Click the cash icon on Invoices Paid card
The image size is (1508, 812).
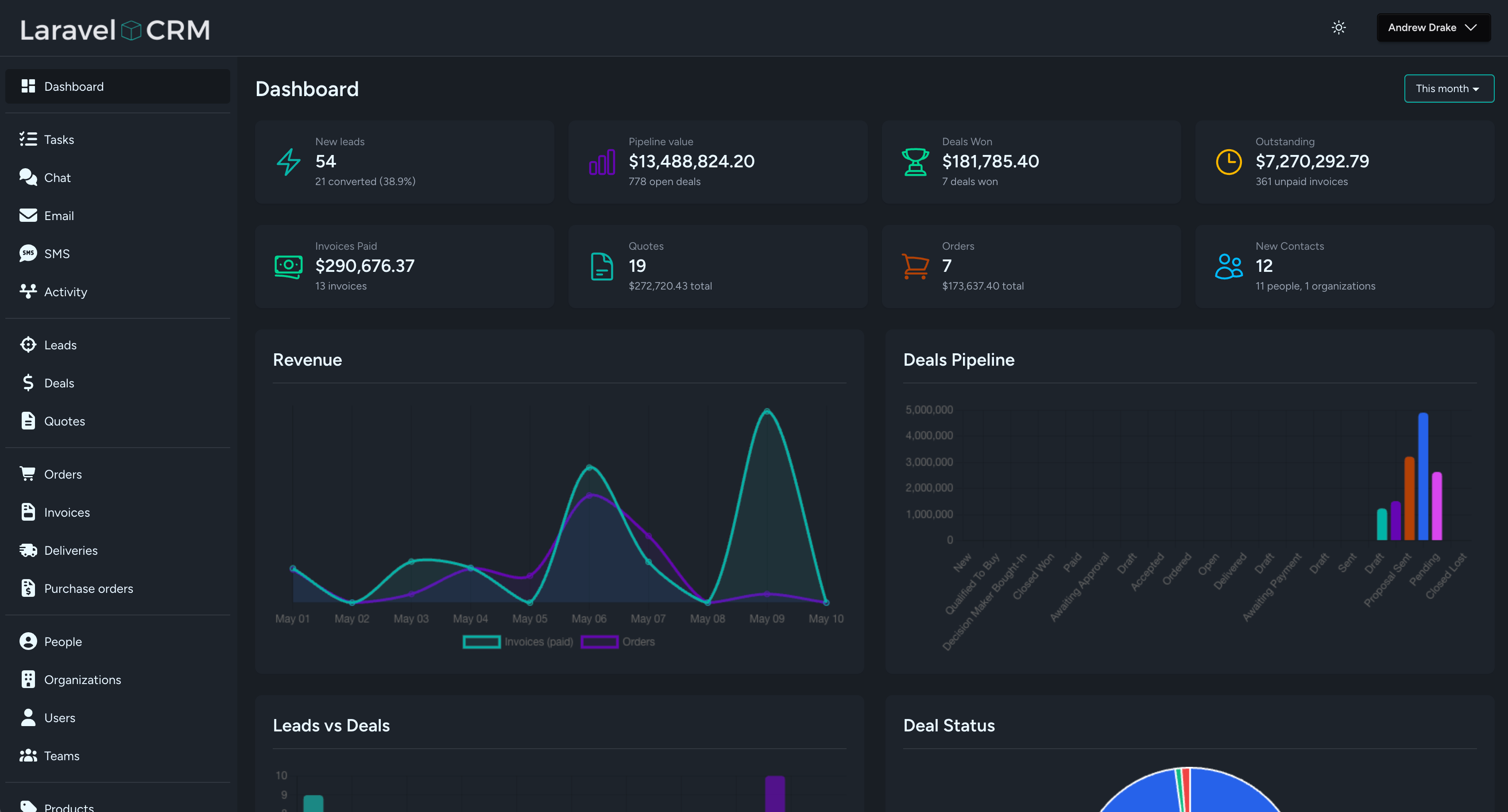click(289, 267)
